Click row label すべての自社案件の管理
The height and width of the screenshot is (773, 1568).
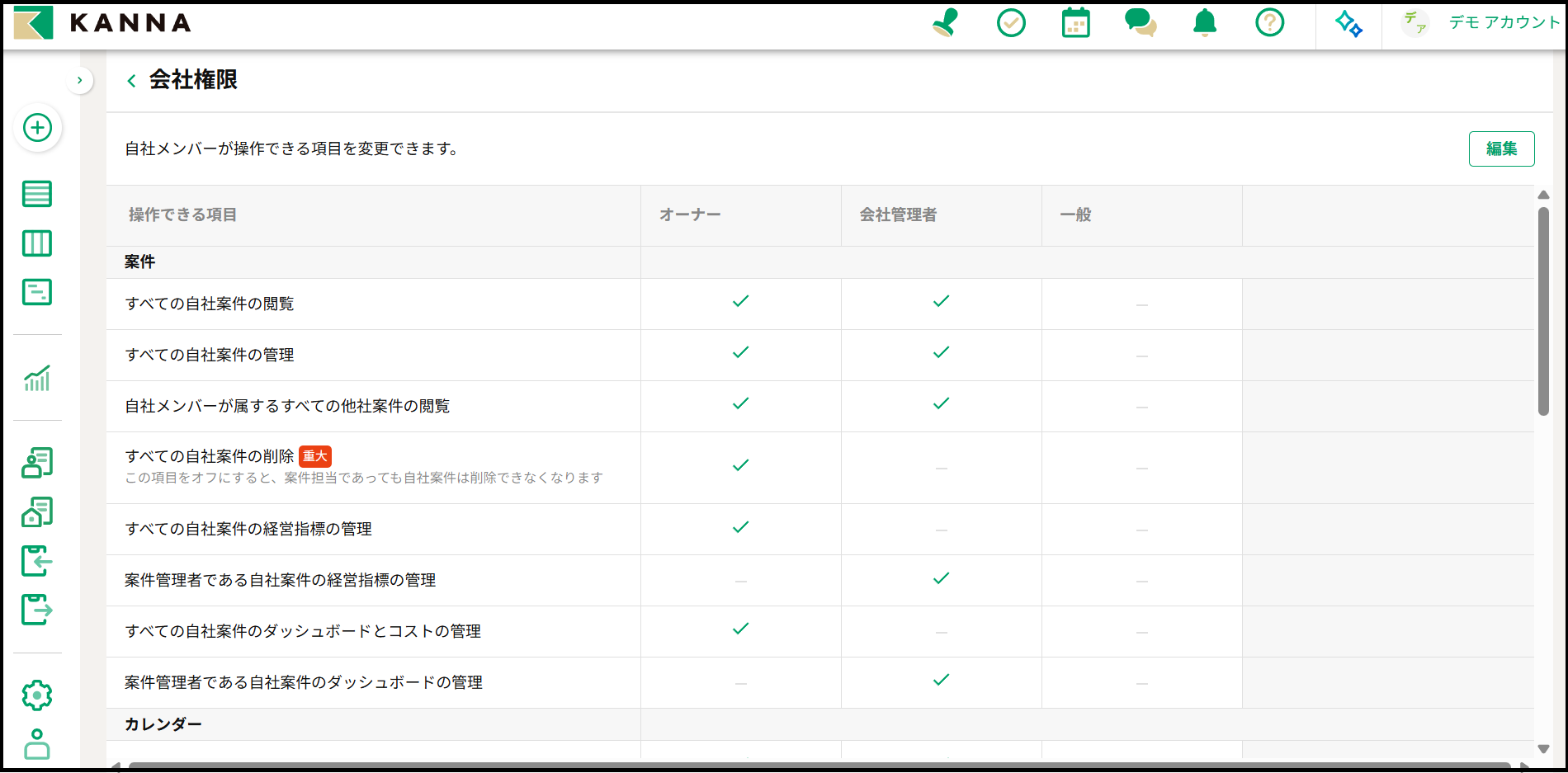pyautogui.click(x=210, y=355)
